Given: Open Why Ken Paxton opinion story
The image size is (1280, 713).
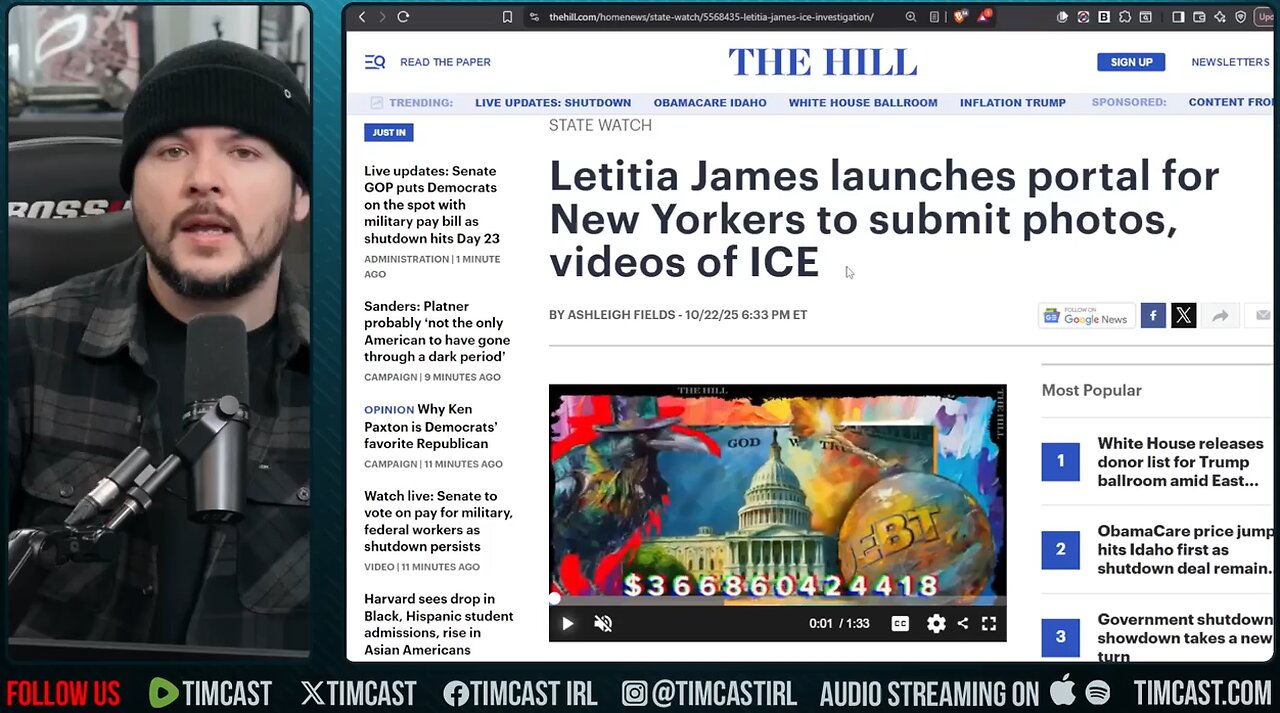Looking at the screenshot, I should click(430, 426).
